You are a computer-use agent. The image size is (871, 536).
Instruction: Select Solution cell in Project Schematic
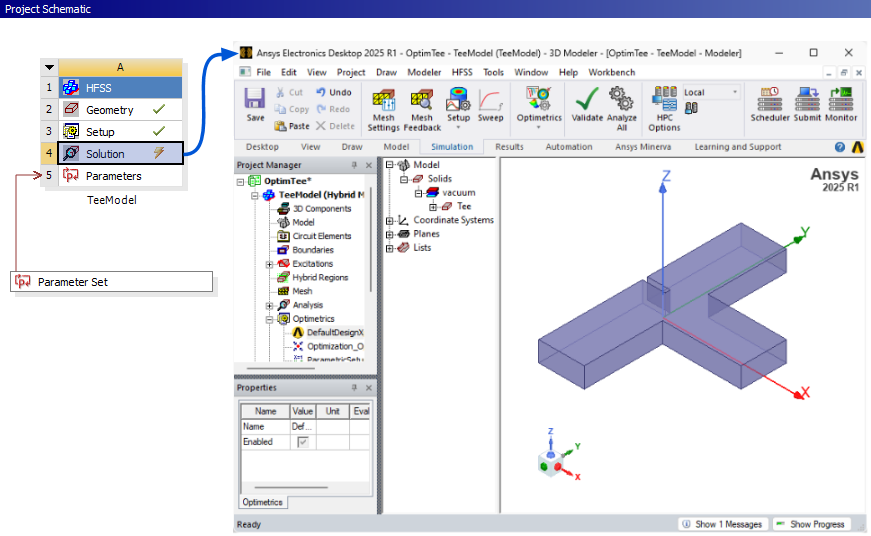click(x=121, y=154)
